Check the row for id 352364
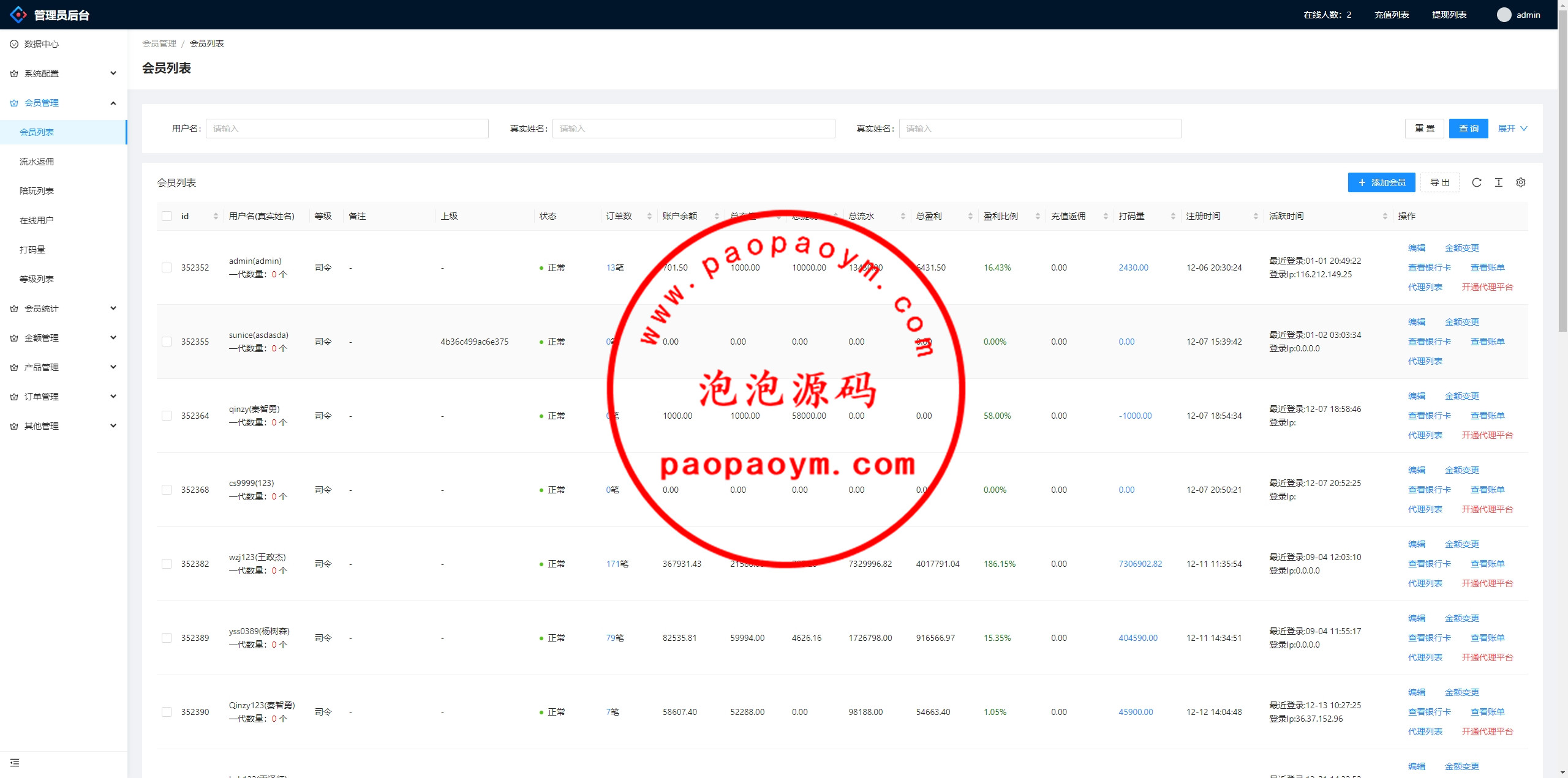This screenshot has height=778, width=1568. click(x=167, y=416)
